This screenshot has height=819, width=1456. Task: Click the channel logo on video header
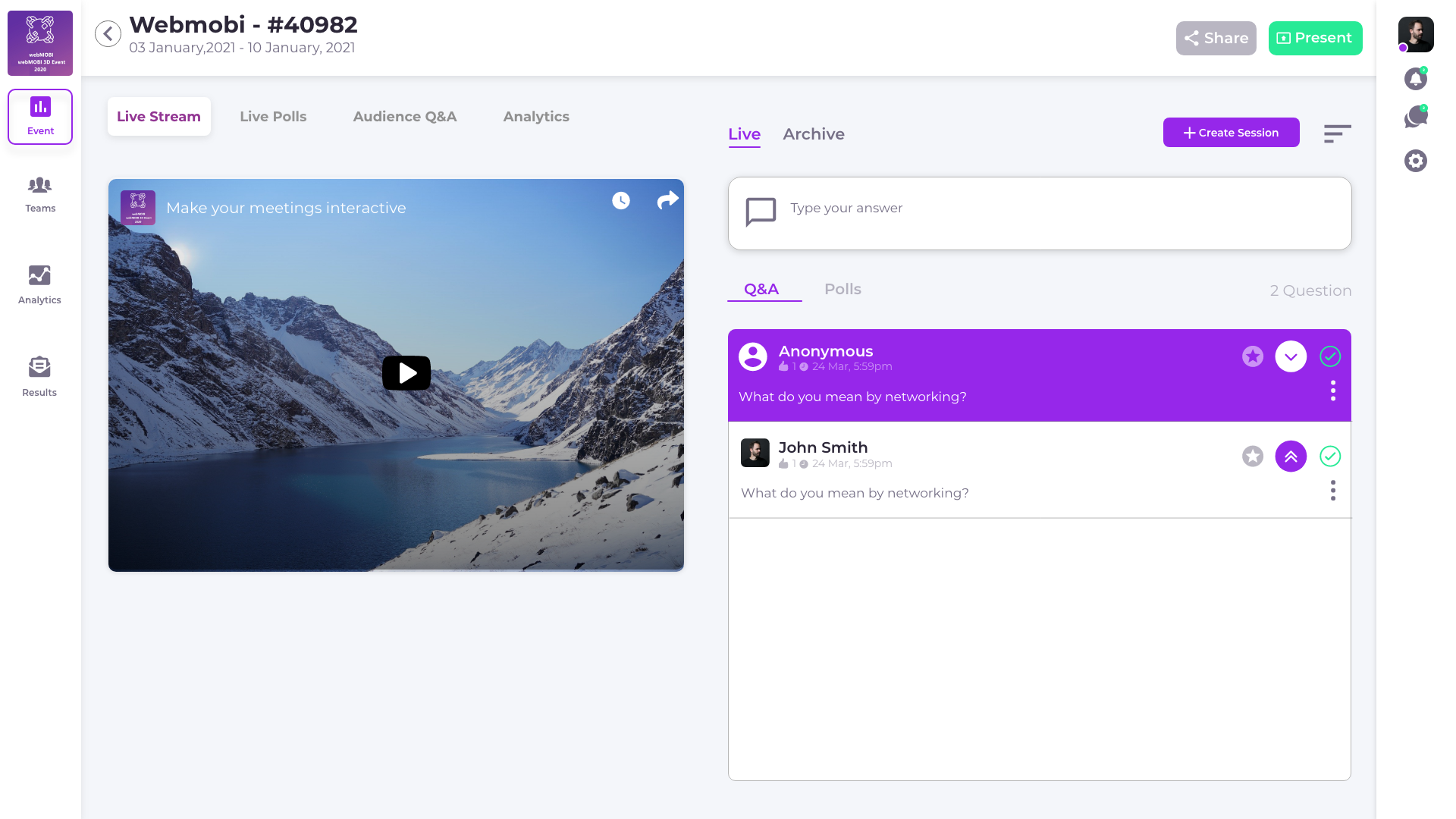pyautogui.click(x=138, y=208)
